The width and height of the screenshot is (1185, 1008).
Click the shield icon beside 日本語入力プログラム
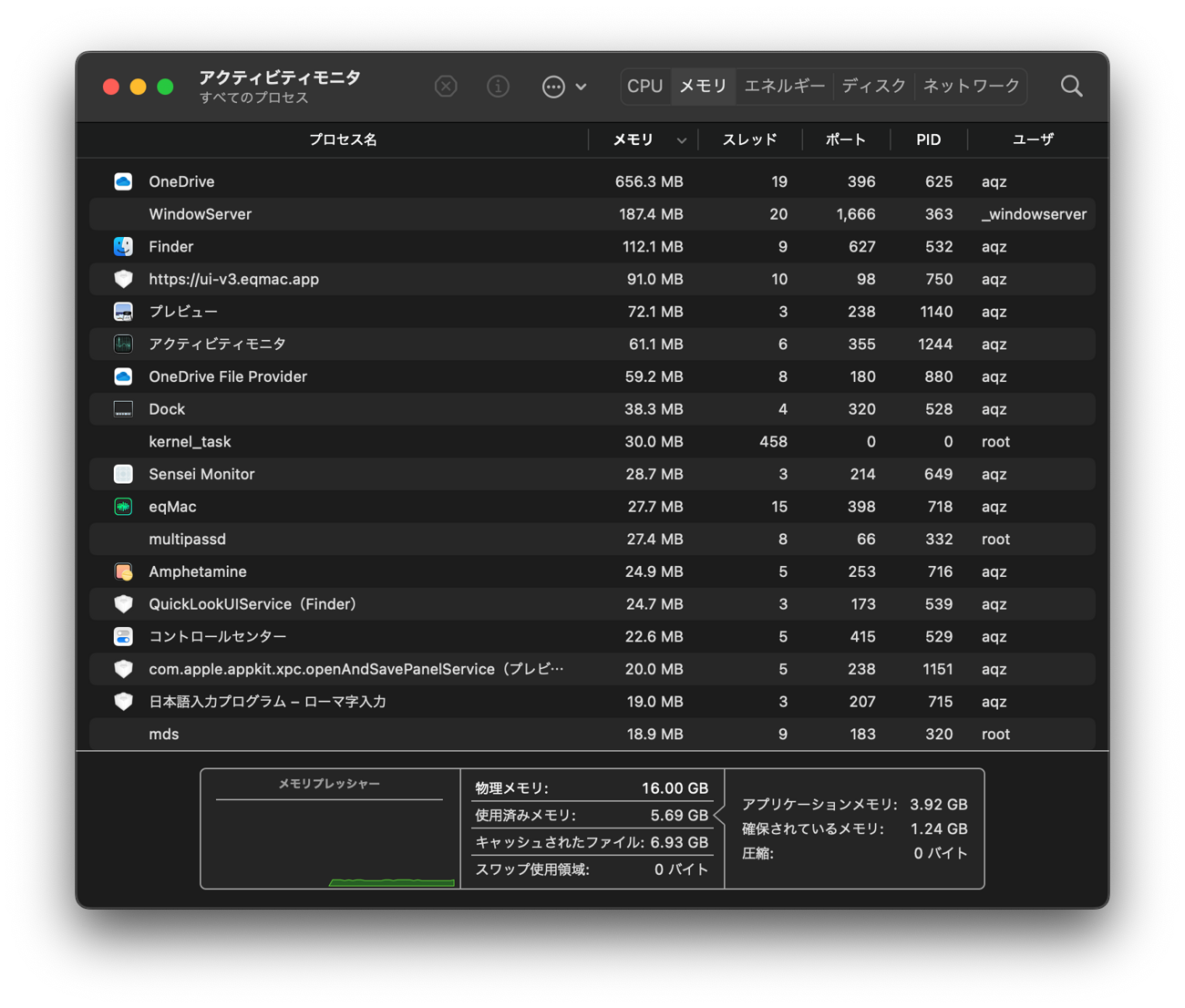click(x=123, y=702)
